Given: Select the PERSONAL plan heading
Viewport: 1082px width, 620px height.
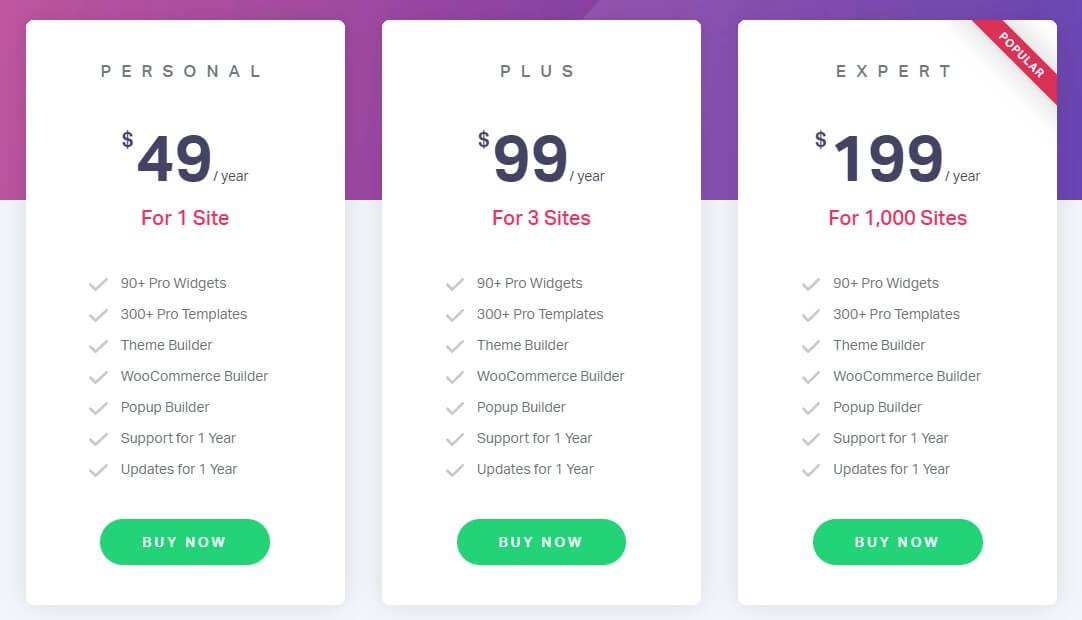Looking at the screenshot, I should pos(181,71).
